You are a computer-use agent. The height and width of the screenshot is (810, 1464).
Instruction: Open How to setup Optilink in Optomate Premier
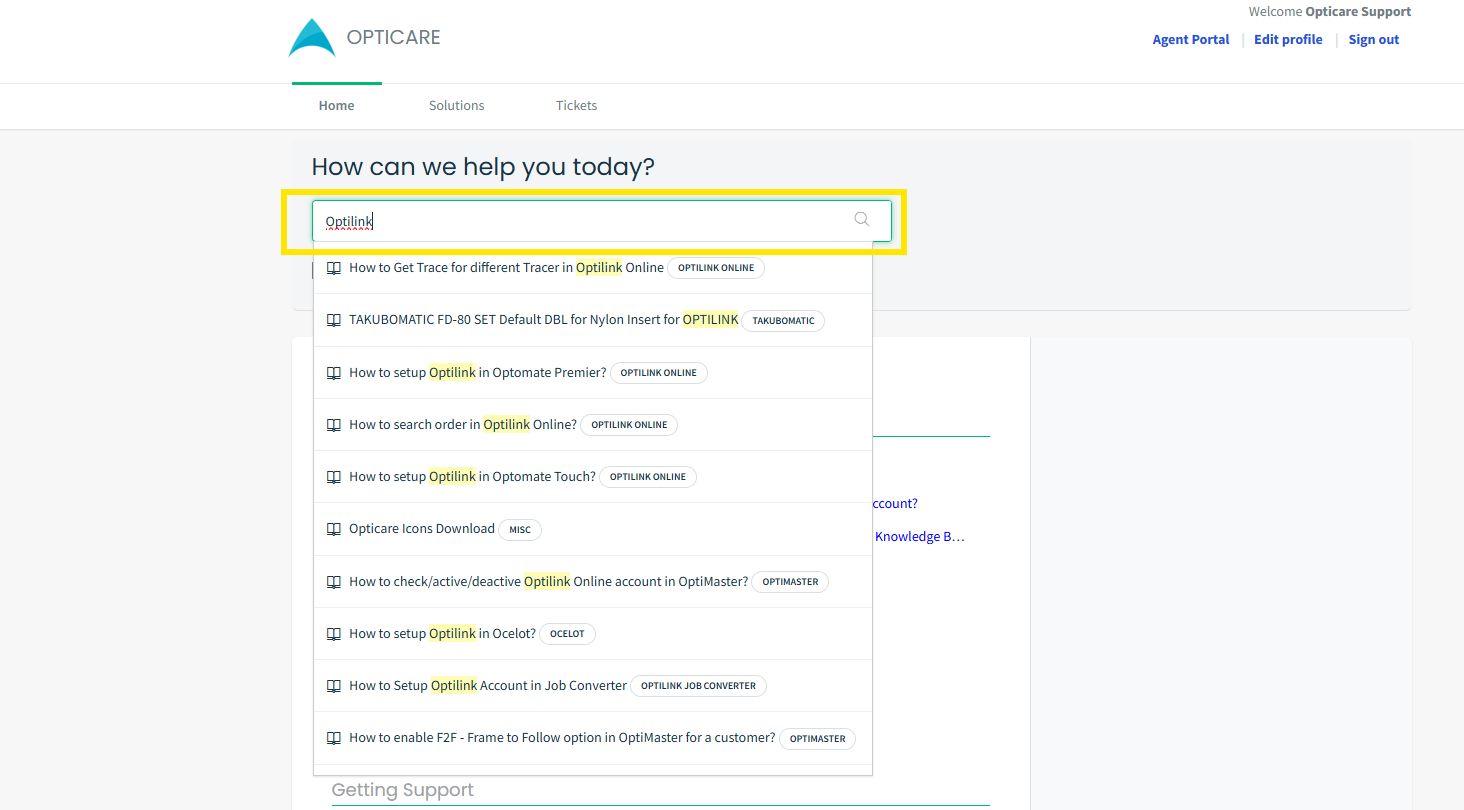pos(478,373)
